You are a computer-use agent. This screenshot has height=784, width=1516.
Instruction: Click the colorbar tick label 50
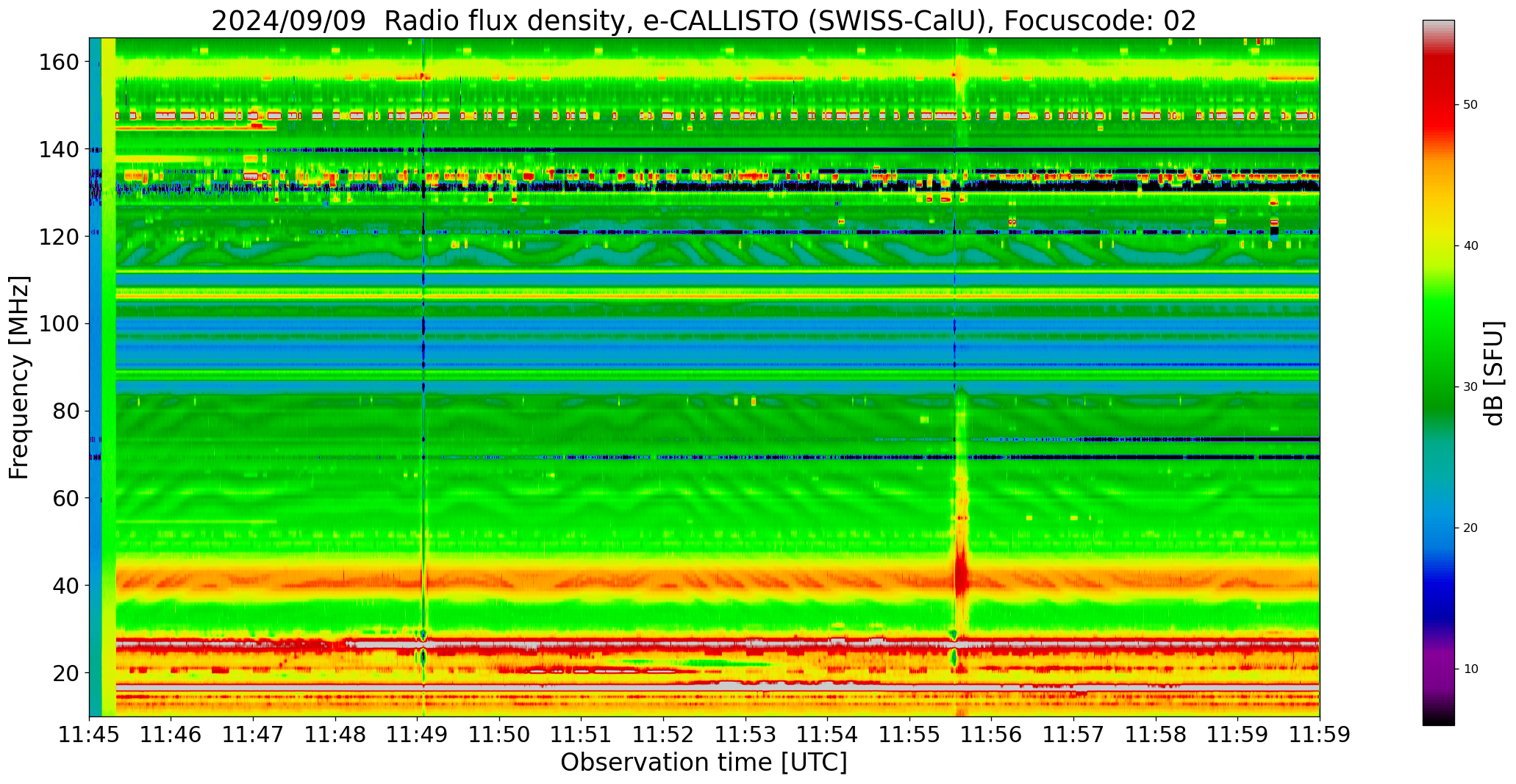pos(1470,105)
